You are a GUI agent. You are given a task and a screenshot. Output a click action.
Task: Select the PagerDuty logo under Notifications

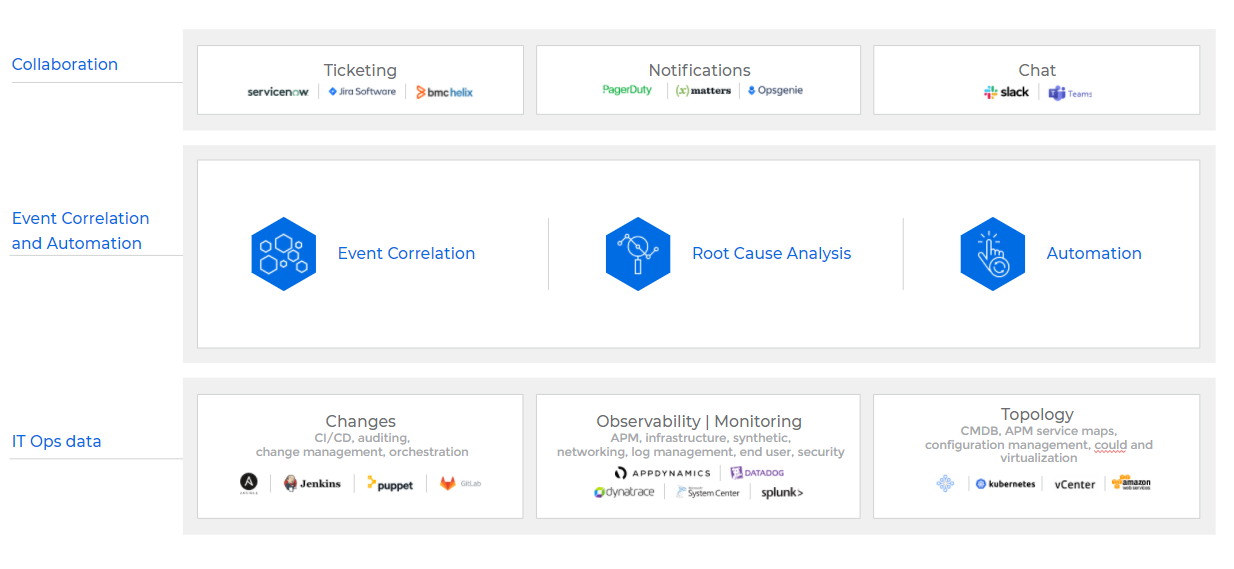[627, 90]
